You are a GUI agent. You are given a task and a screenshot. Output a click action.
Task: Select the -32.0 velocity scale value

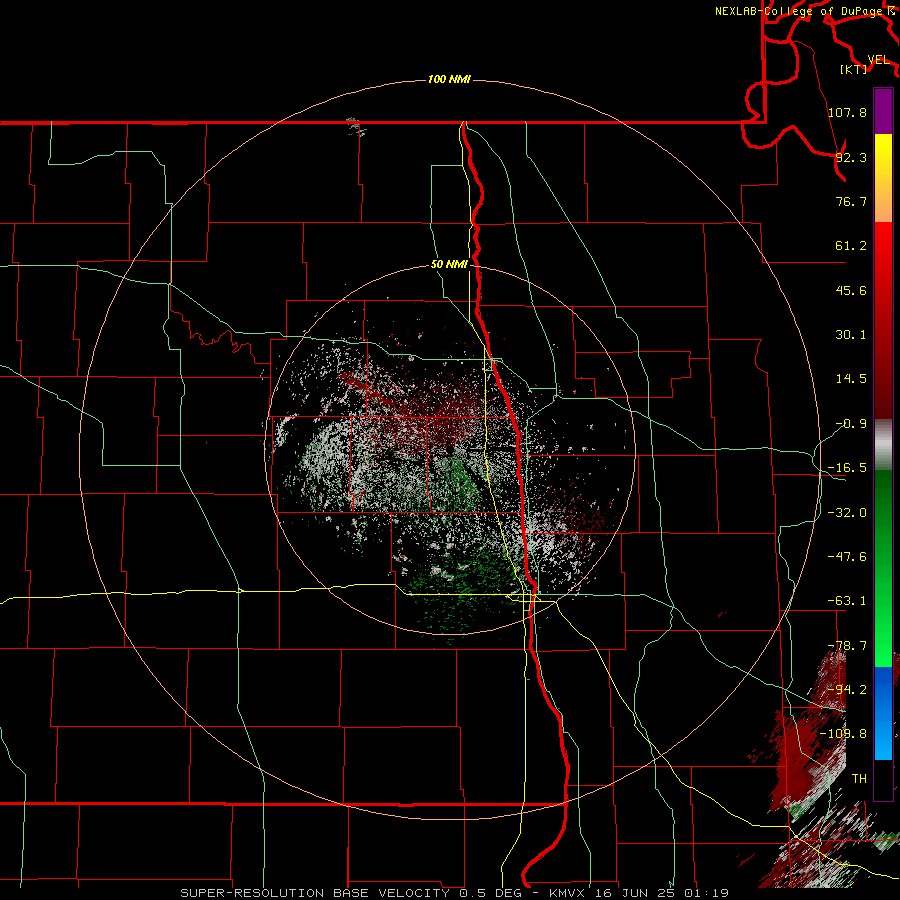coord(847,513)
